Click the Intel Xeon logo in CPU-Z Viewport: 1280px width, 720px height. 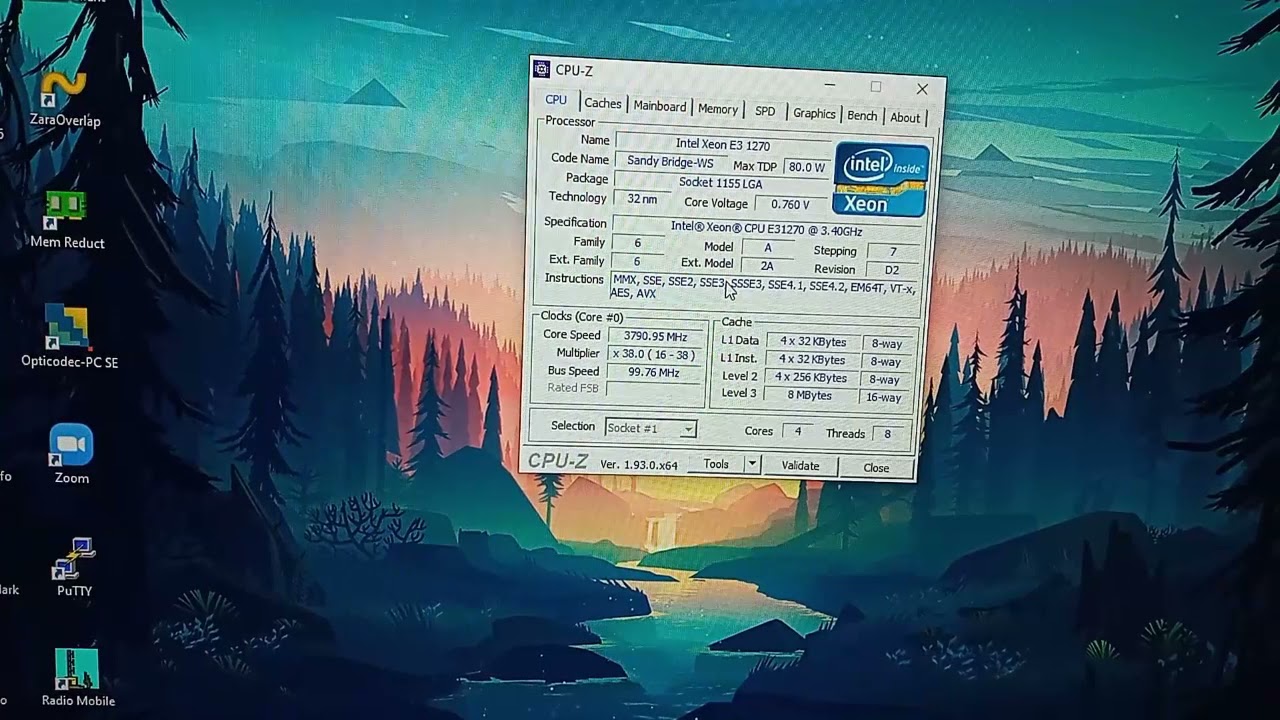(881, 180)
